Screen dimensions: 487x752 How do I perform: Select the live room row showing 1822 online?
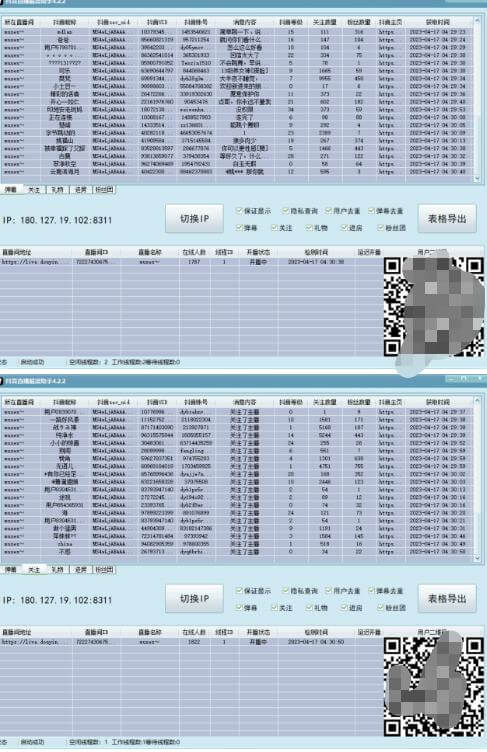192,642
